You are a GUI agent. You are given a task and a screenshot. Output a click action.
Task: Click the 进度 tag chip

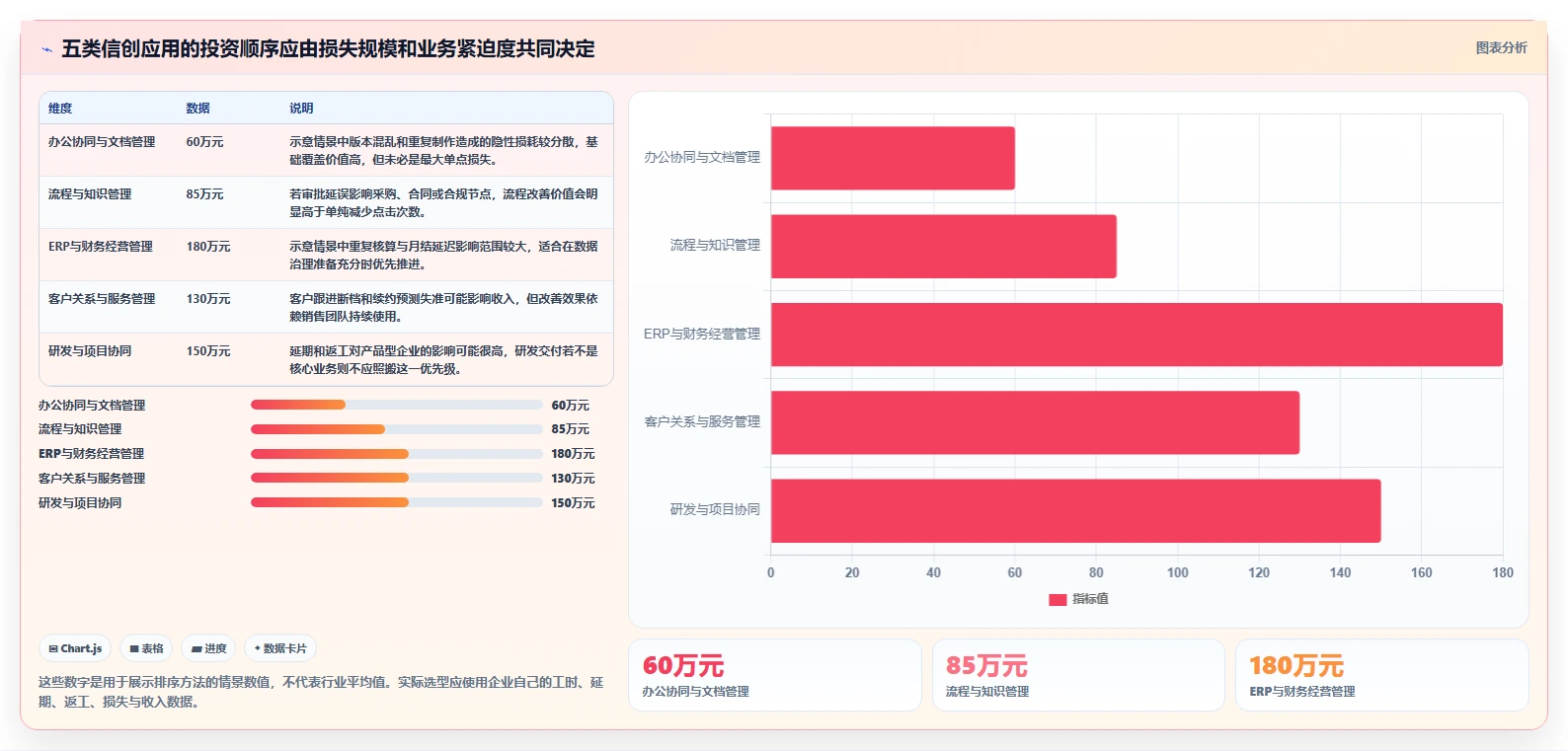coord(208,648)
